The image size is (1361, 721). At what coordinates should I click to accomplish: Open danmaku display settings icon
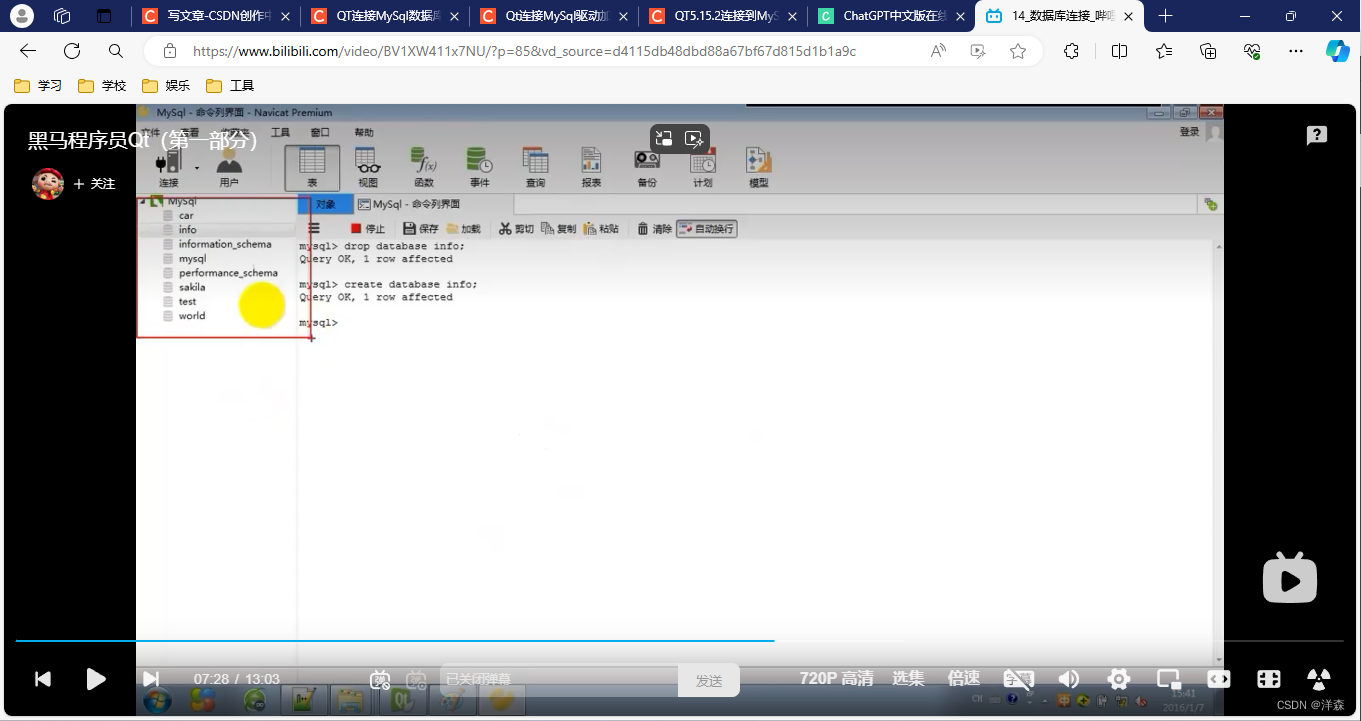[x=416, y=679]
